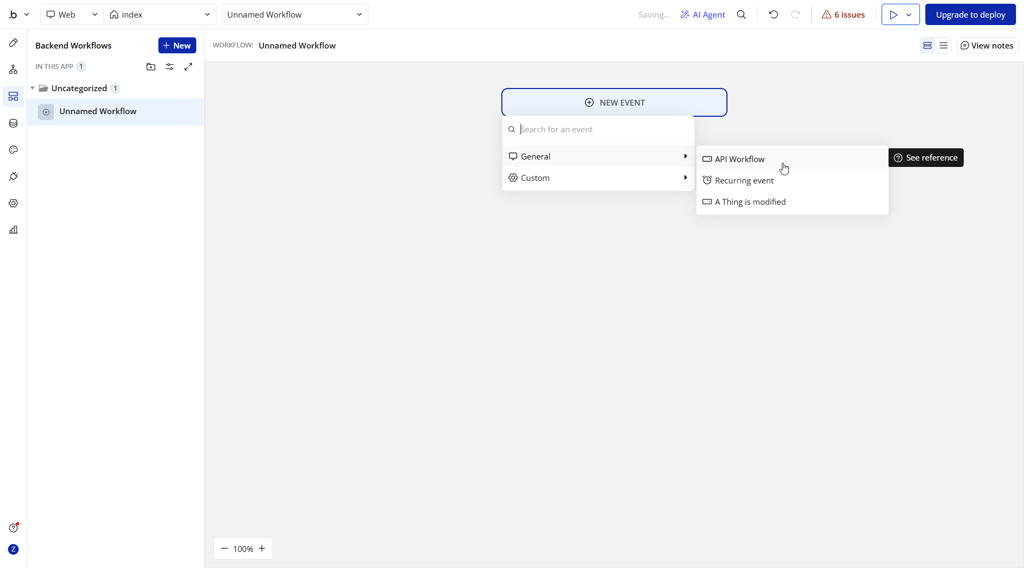Click the NEW EVENT box
Screen dimensions: 1024x568
614,103
